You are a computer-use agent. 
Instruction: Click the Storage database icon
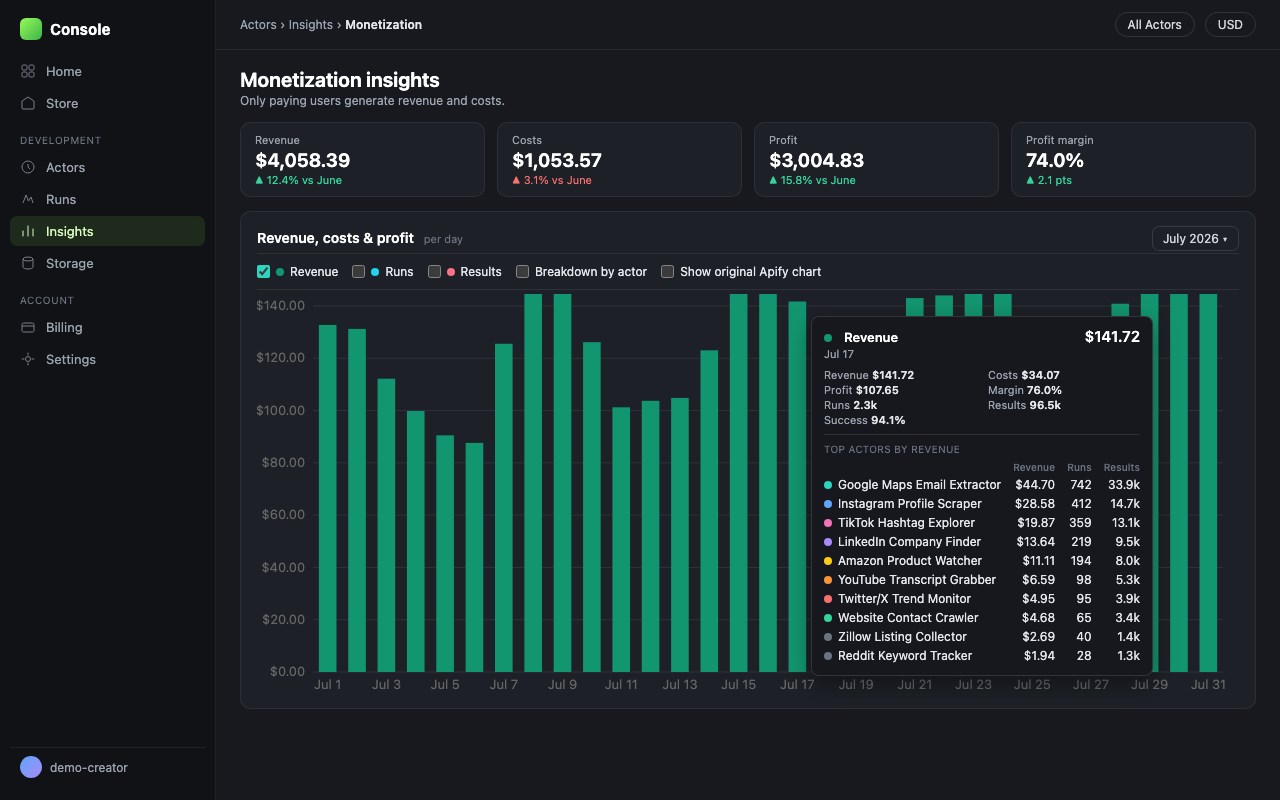pyautogui.click(x=28, y=263)
